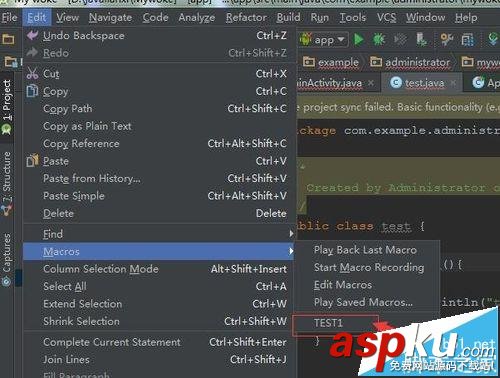Open the Tools menu
The height and width of the screenshot is (378, 500).
(x=353, y=17)
